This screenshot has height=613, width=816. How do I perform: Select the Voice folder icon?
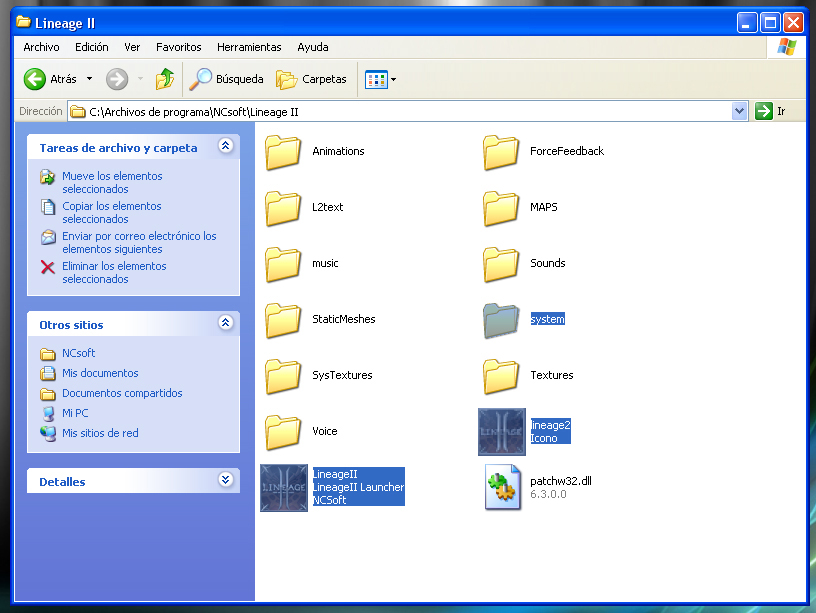pyautogui.click(x=283, y=432)
